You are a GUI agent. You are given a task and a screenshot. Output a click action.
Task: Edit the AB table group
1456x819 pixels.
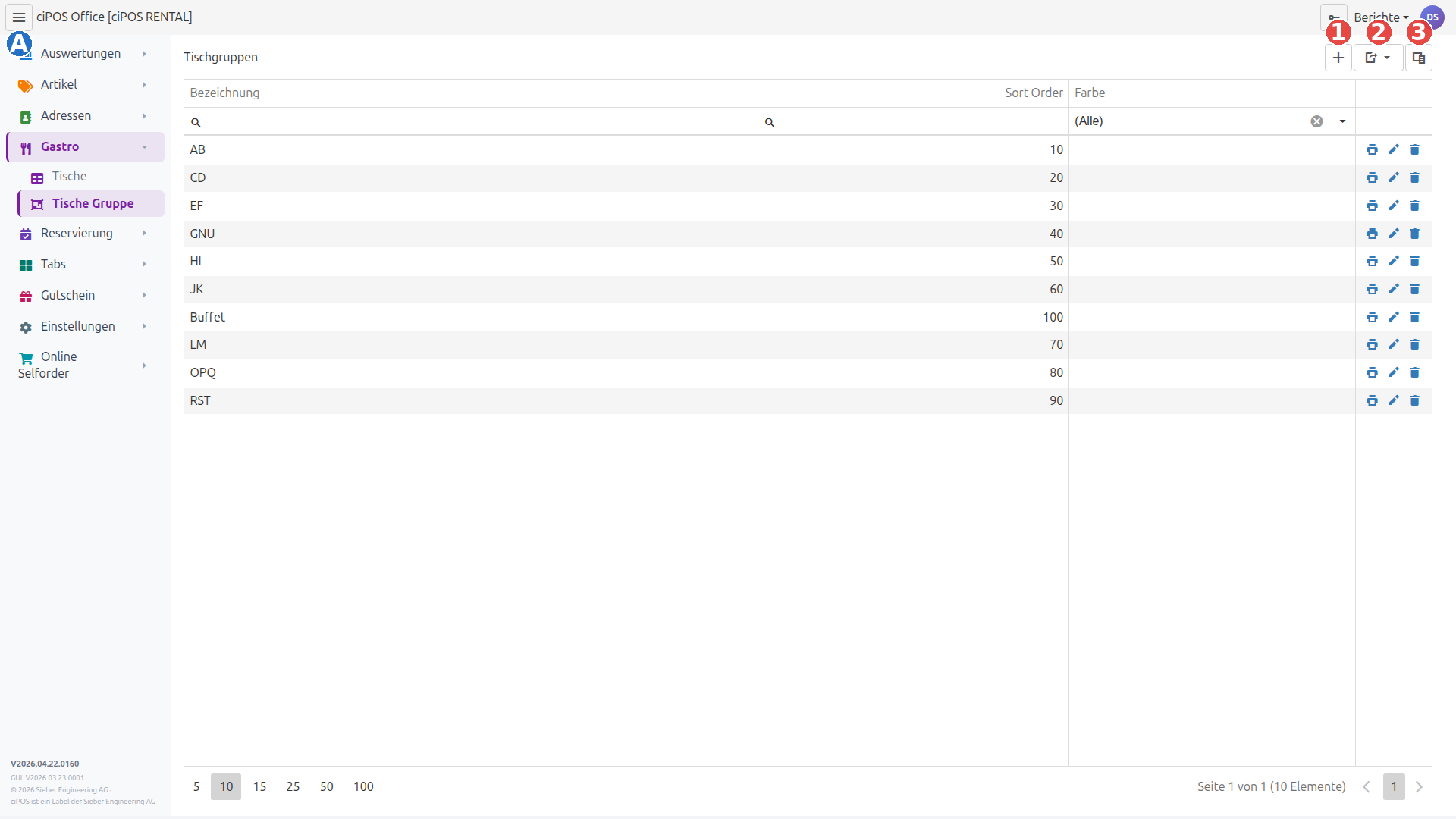pyautogui.click(x=1393, y=149)
